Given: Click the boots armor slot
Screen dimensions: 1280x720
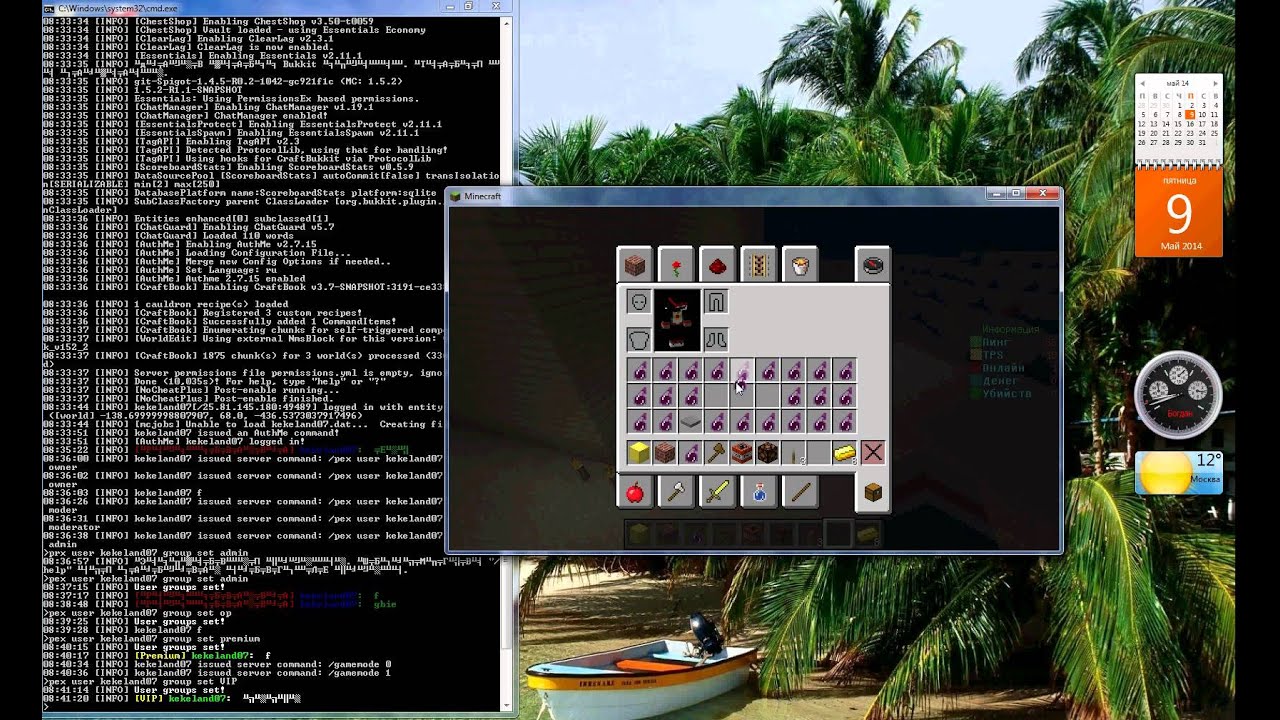Looking at the screenshot, I should click(x=715, y=339).
